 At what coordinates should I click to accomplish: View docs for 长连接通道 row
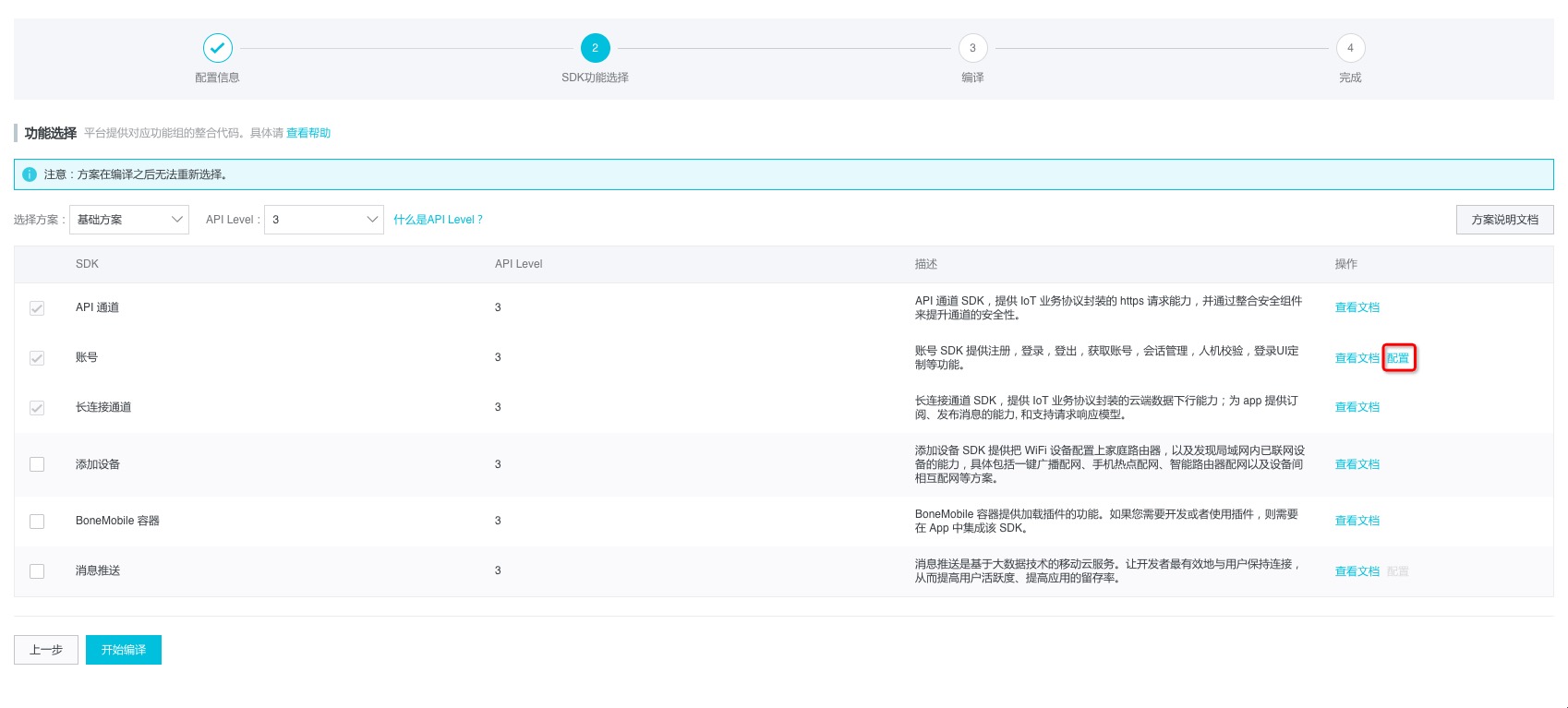click(1357, 408)
